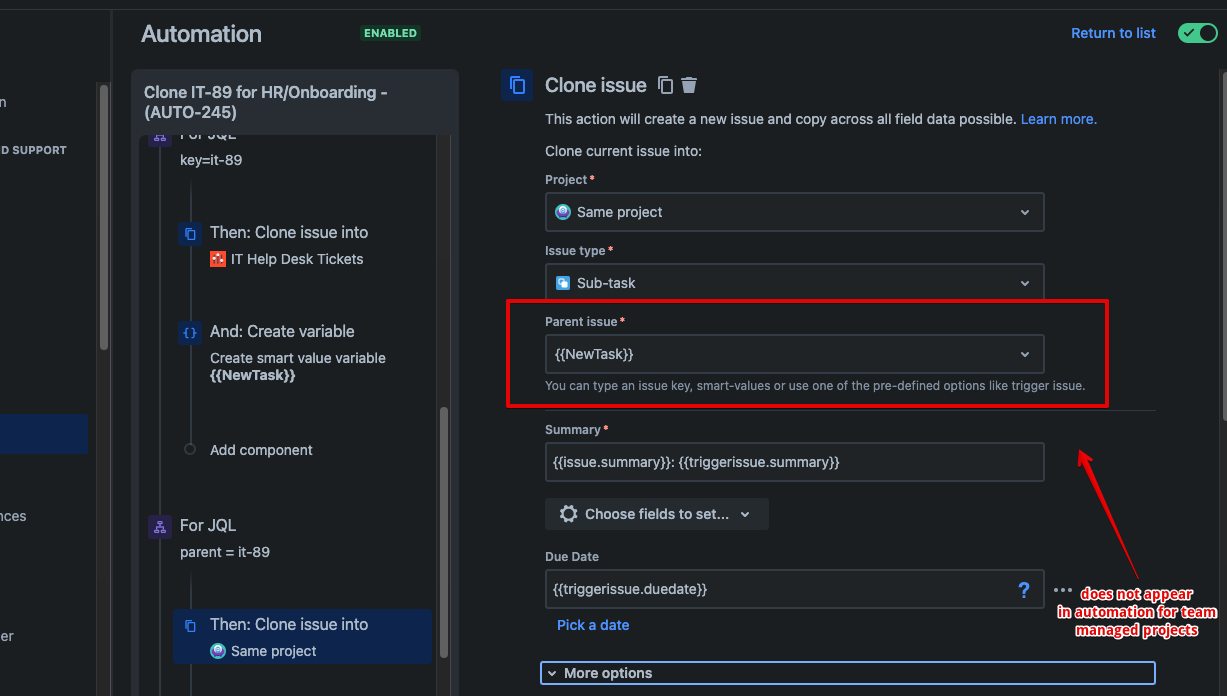Expand the More options section
1227x696 pixels.
[848, 673]
